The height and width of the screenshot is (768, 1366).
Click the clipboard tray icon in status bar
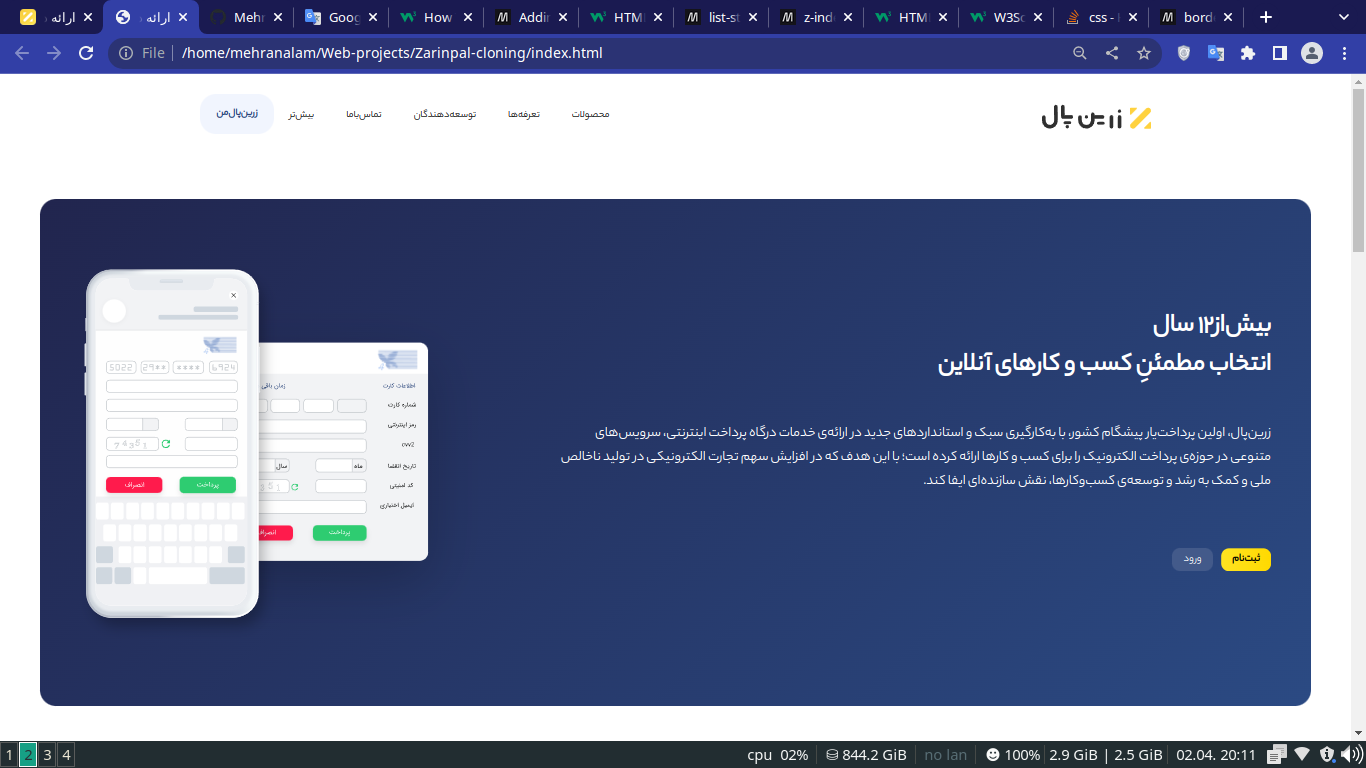tap(1277, 755)
